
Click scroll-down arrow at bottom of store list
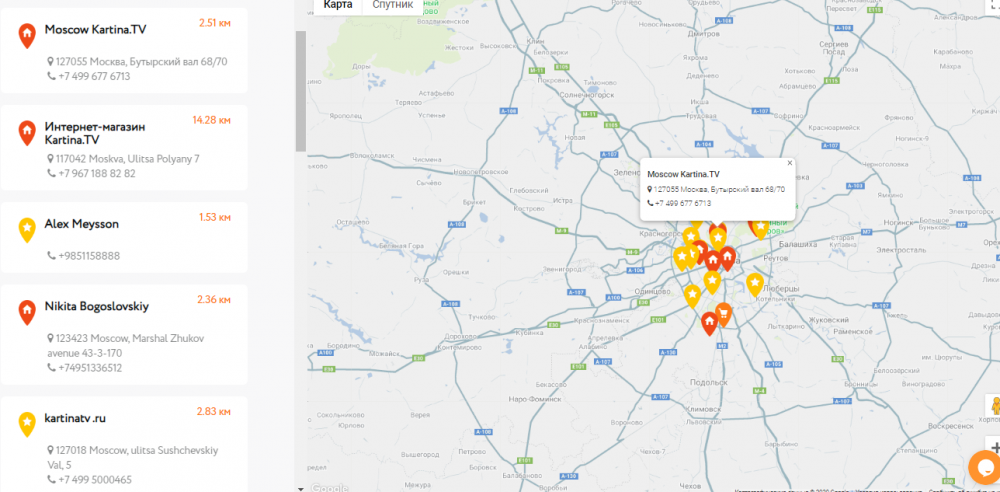coord(300,487)
